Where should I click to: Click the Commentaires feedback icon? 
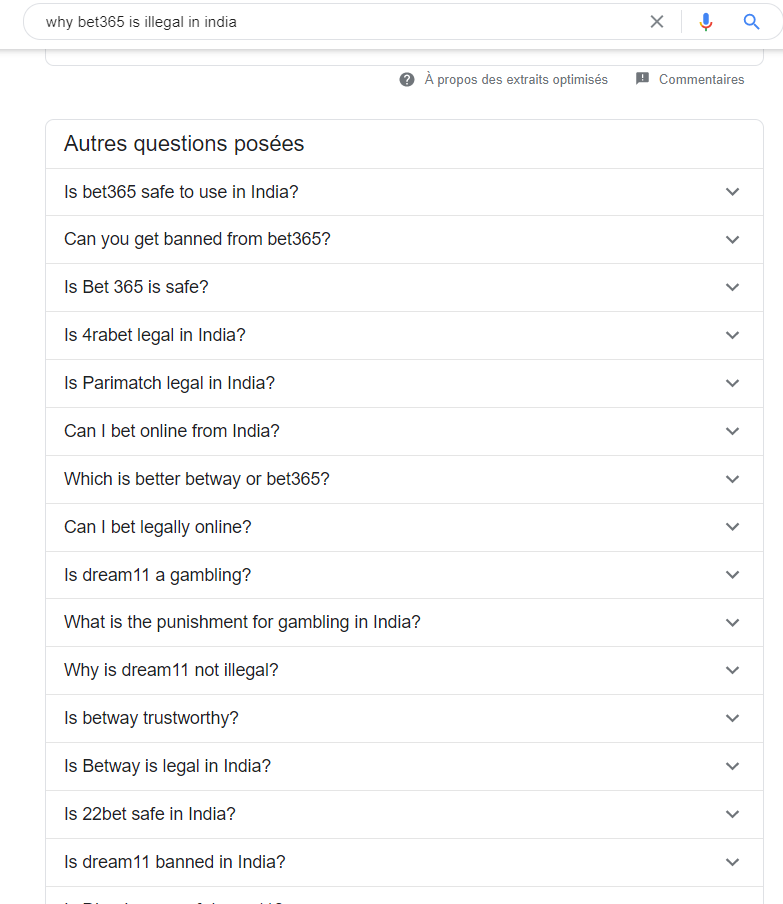click(x=643, y=79)
